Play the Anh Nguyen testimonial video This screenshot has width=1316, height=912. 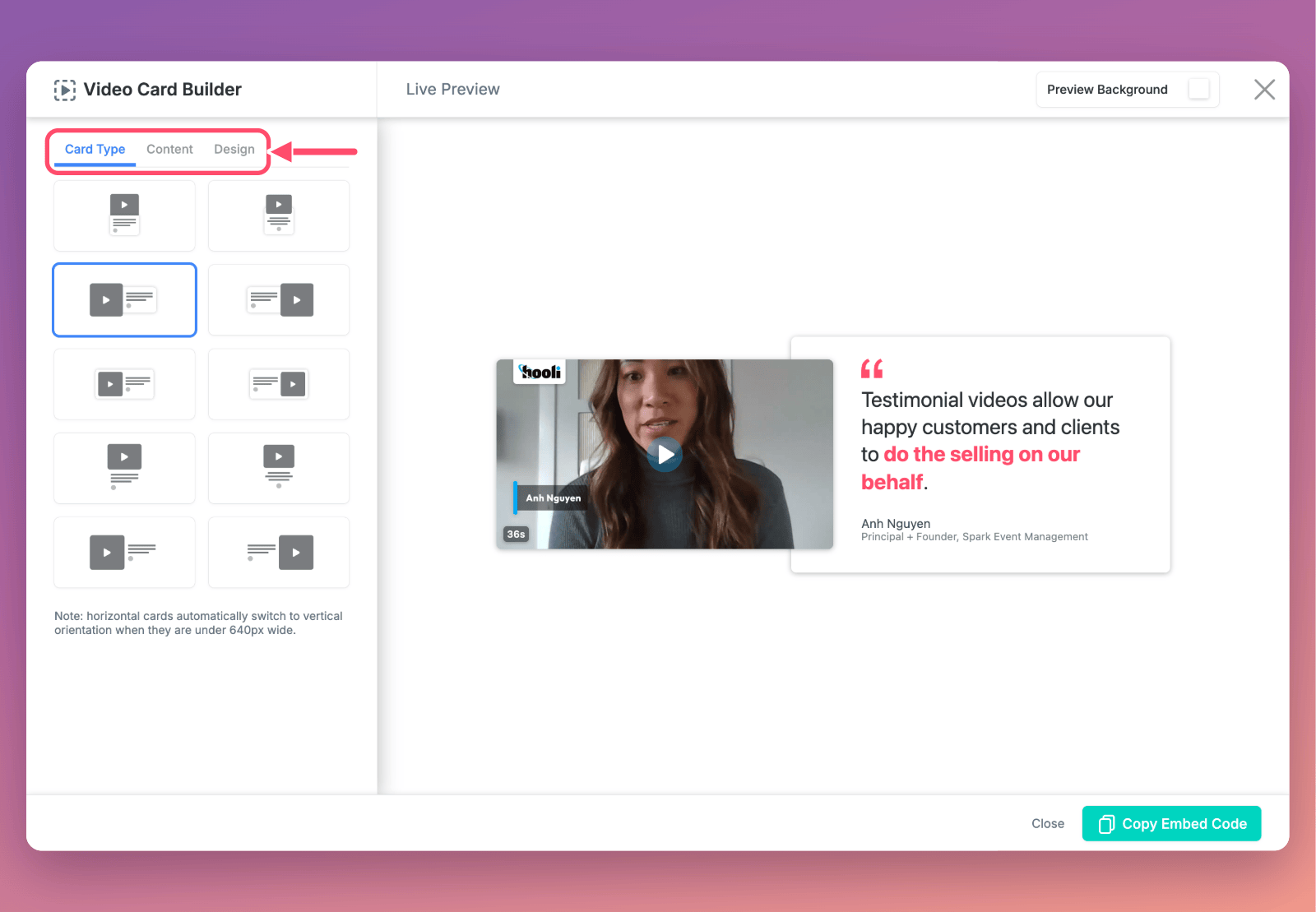[665, 454]
